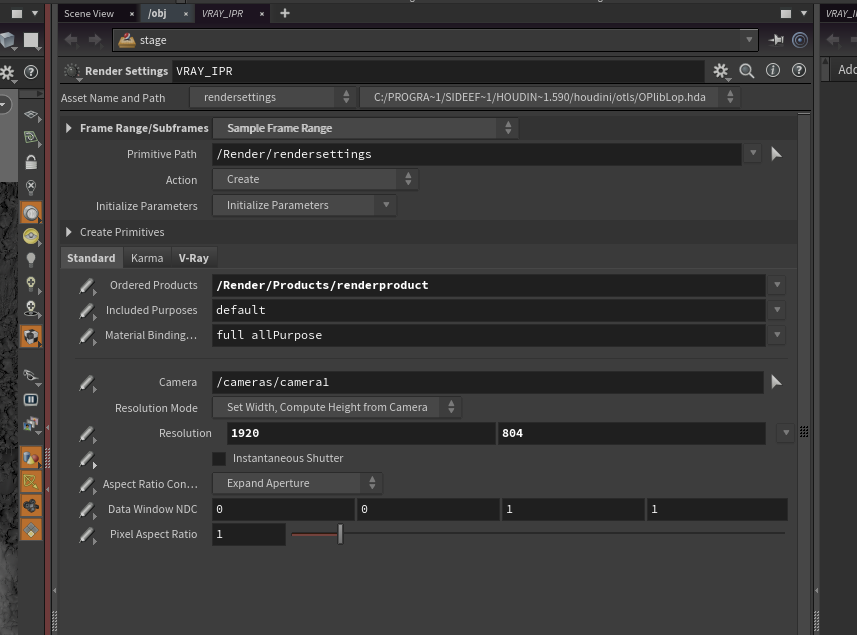Go back with the left arrow beside the stage path

tap(71, 40)
